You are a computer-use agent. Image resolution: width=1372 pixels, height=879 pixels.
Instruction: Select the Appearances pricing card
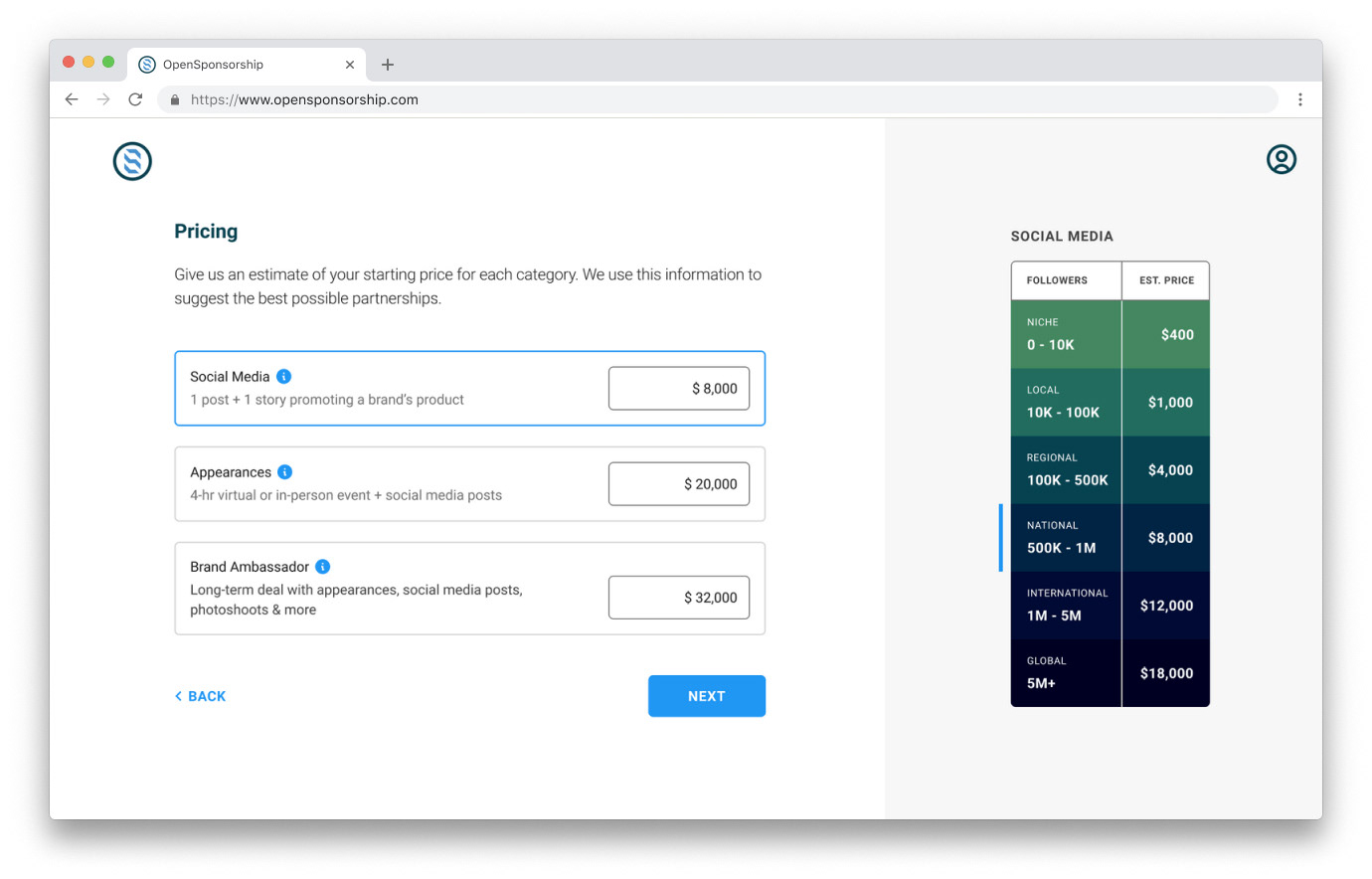469,484
